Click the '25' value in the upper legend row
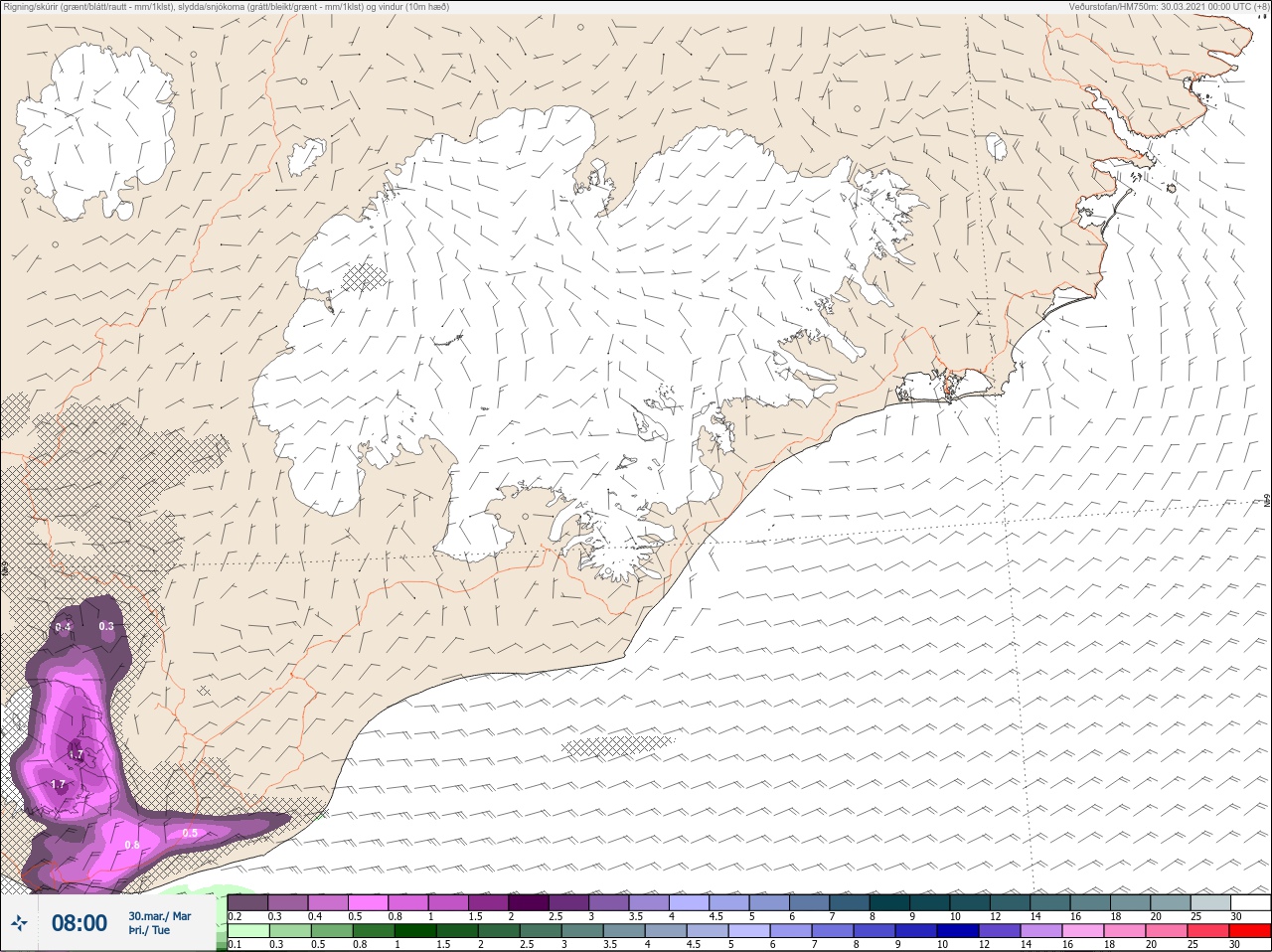 pyautogui.click(x=1195, y=916)
